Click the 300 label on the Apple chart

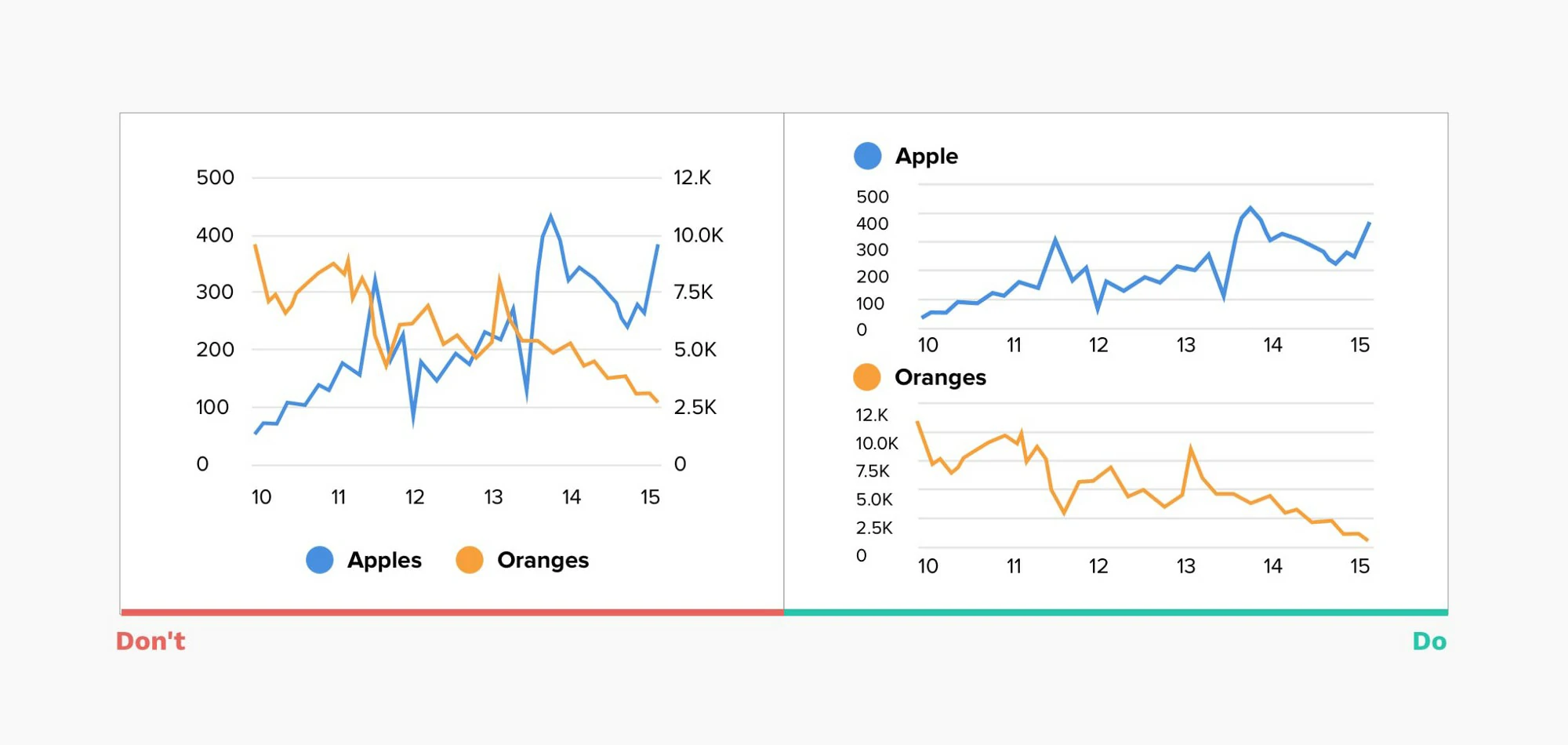[872, 250]
